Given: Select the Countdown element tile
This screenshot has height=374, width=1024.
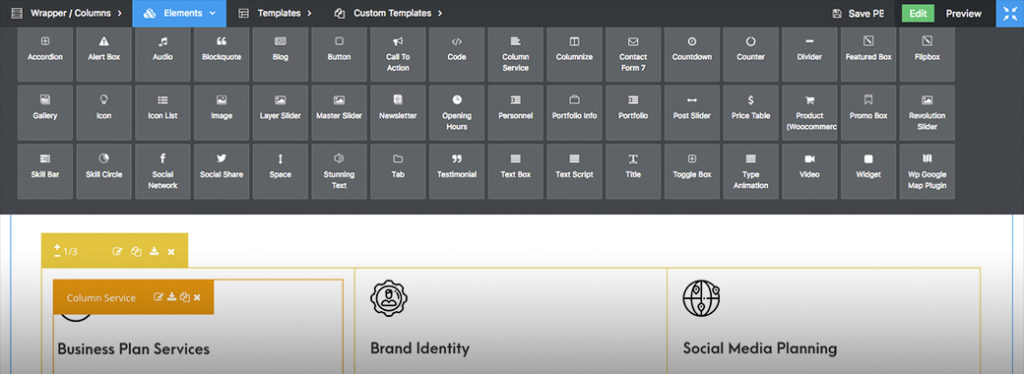Looking at the screenshot, I should pyautogui.click(x=692, y=55).
